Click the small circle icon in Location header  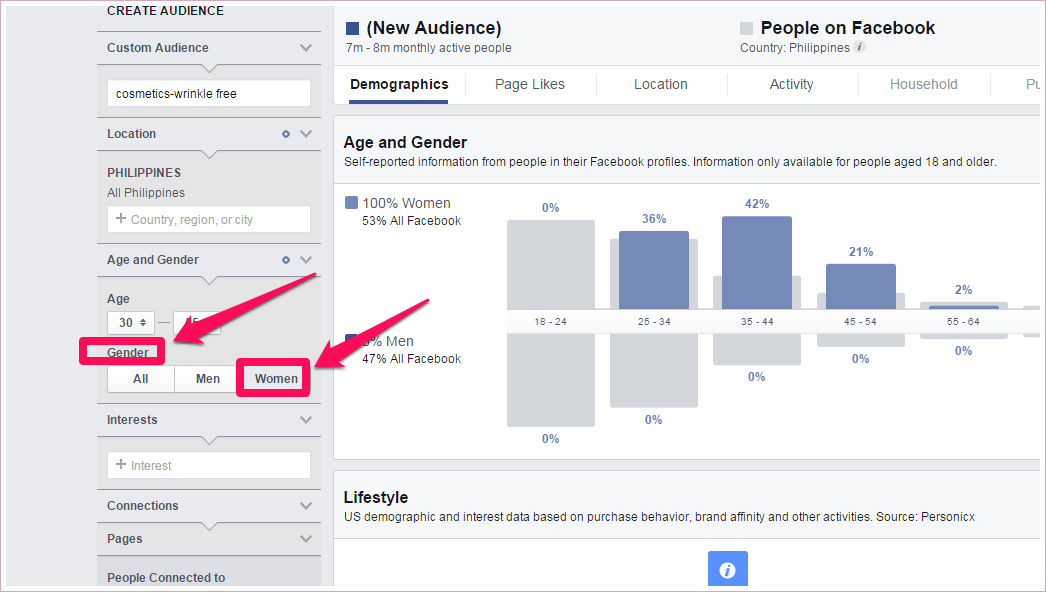[x=286, y=134]
